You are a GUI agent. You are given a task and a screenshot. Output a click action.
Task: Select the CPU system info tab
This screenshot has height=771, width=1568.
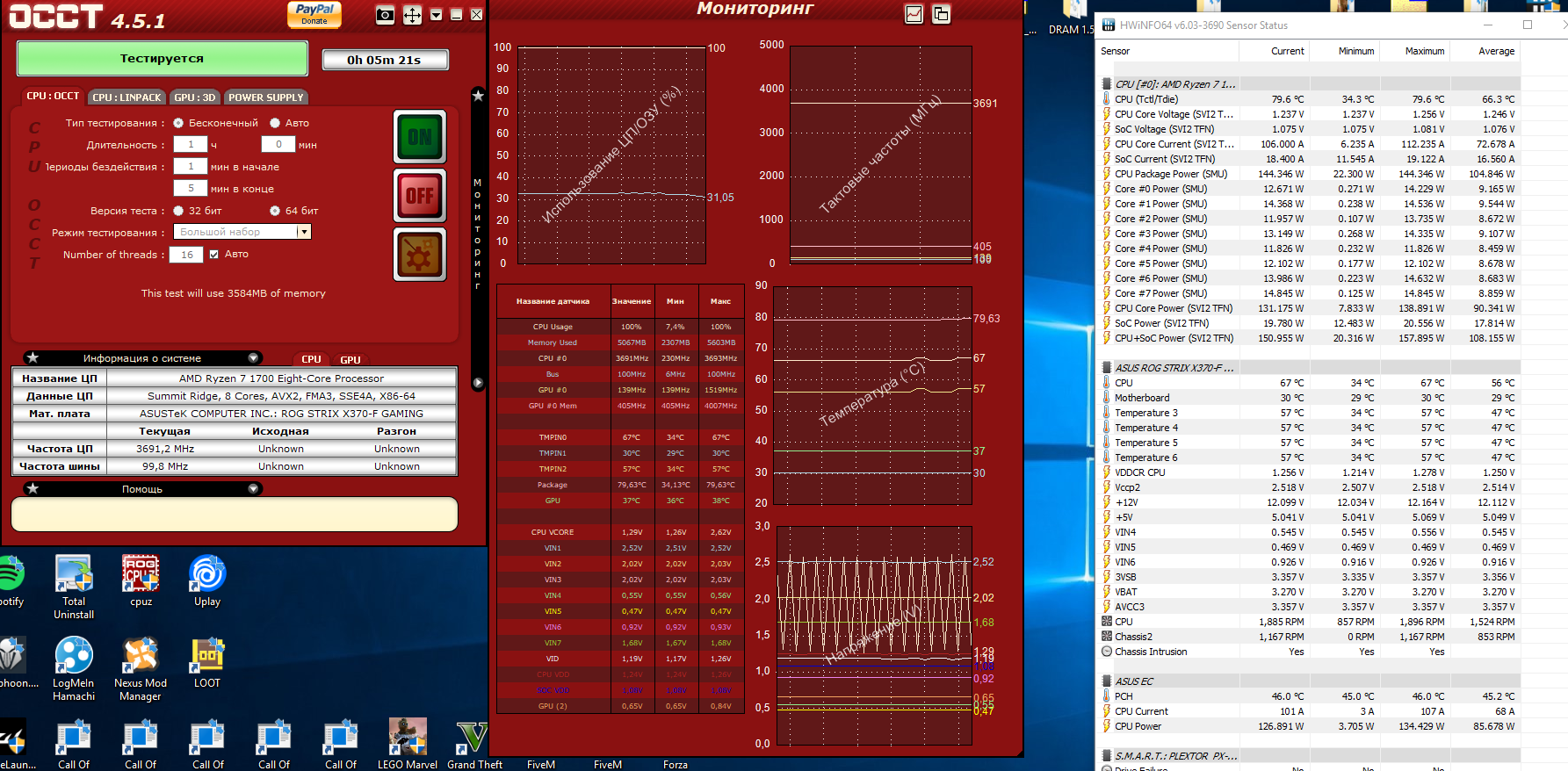[x=311, y=359]
